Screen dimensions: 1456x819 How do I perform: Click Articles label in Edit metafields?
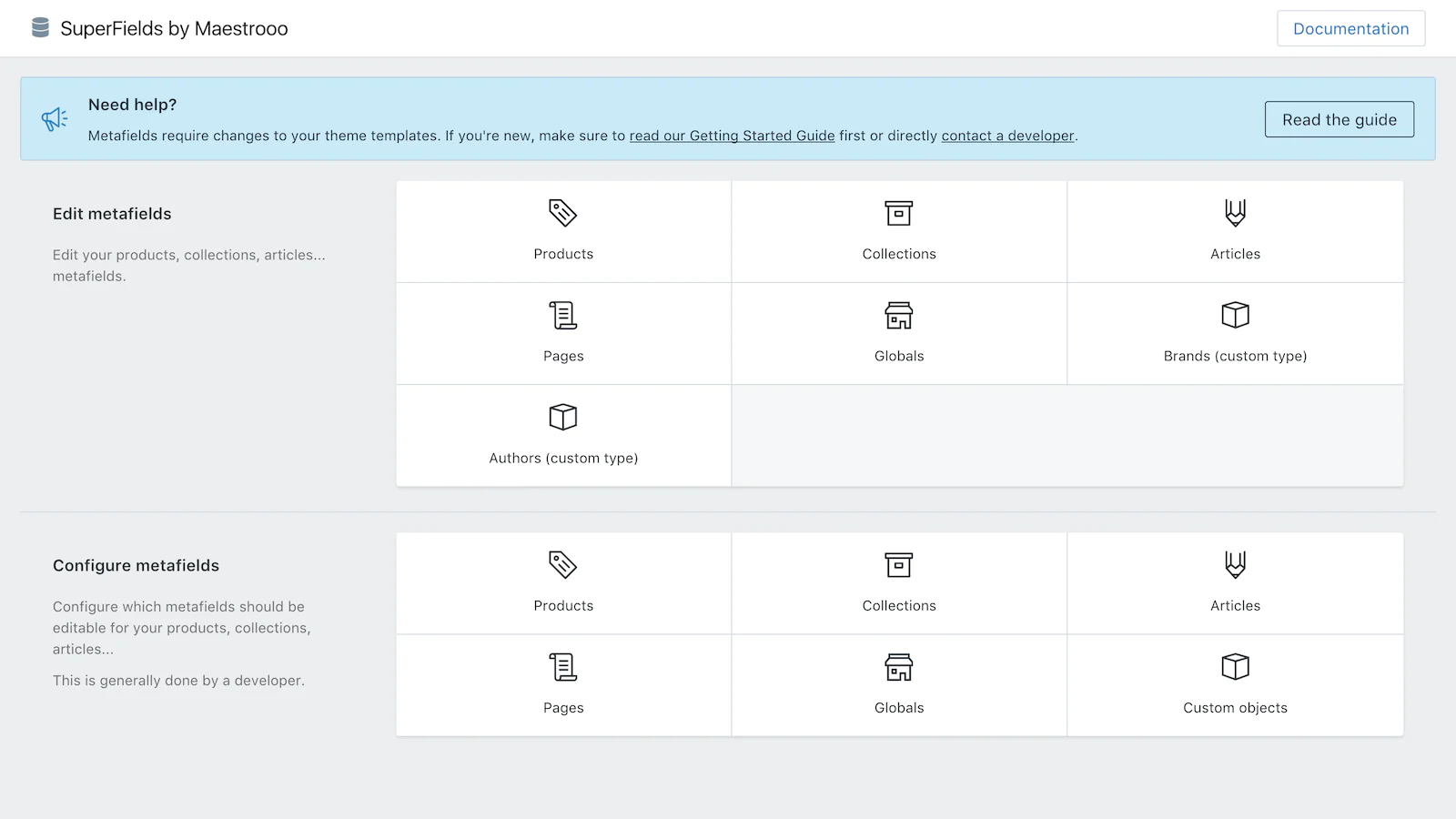coord(1235,254)
